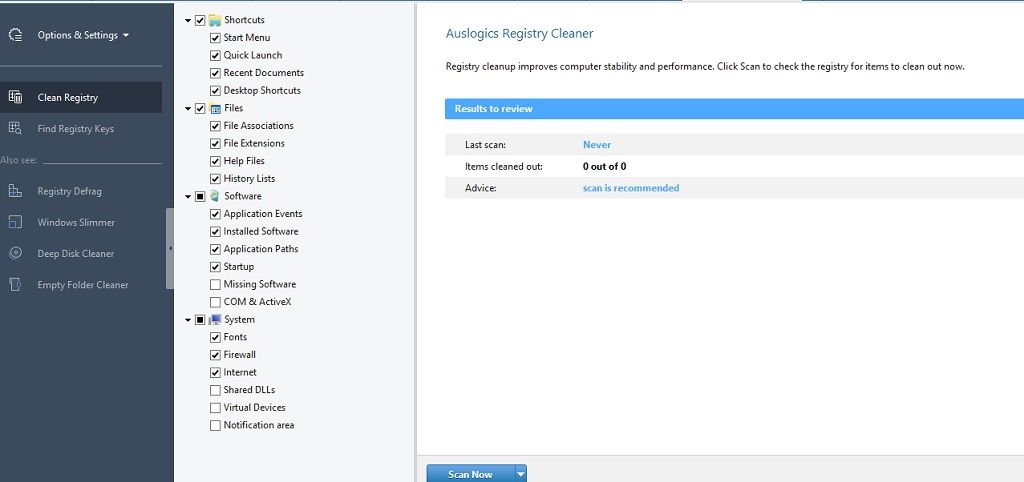This screenshot has width=1024, height=482.
Task: Toggle the Installed Software checkbox
Action: [215, 232]
